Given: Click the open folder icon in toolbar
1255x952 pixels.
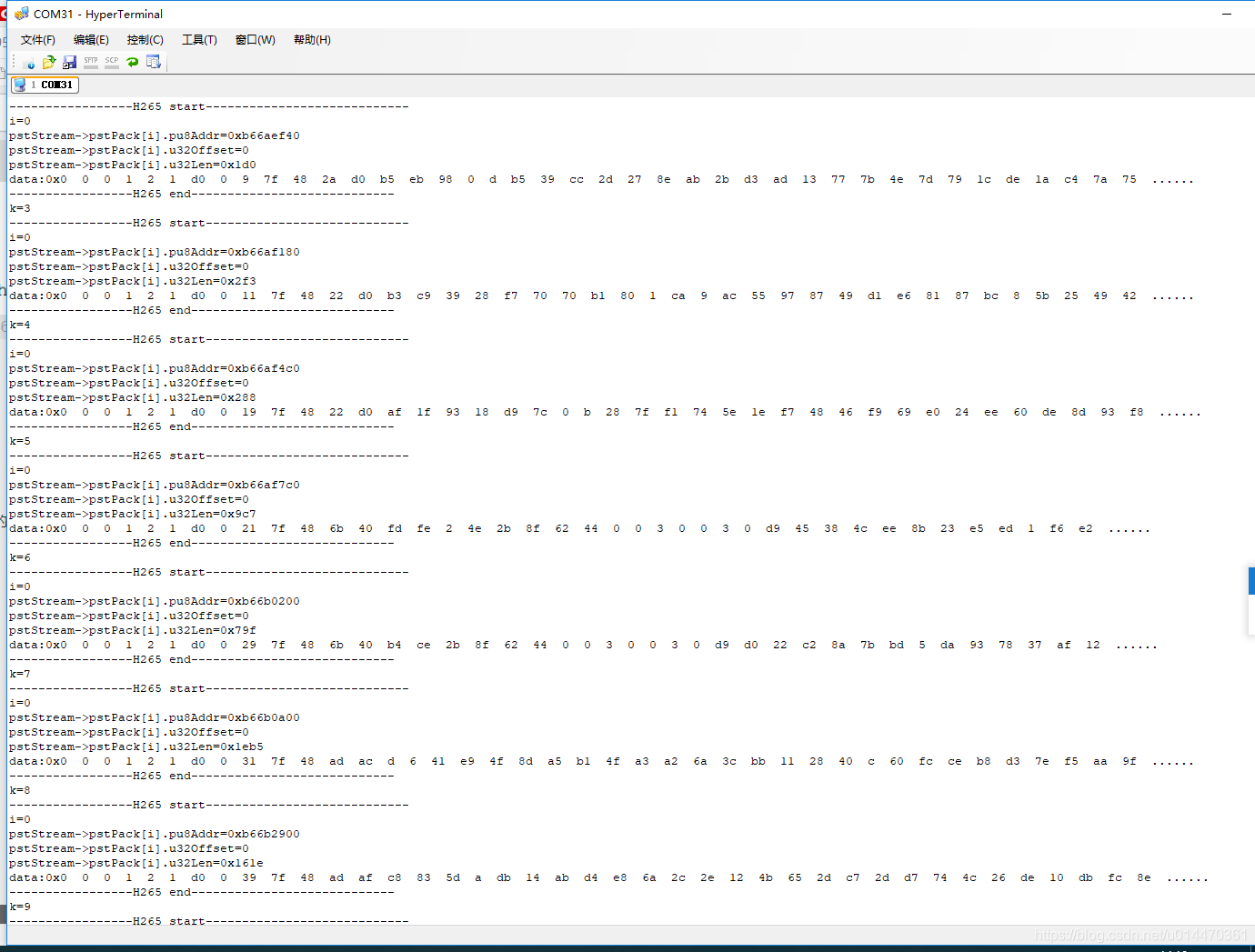Looking at the screenshot, I should pos(49,62).
